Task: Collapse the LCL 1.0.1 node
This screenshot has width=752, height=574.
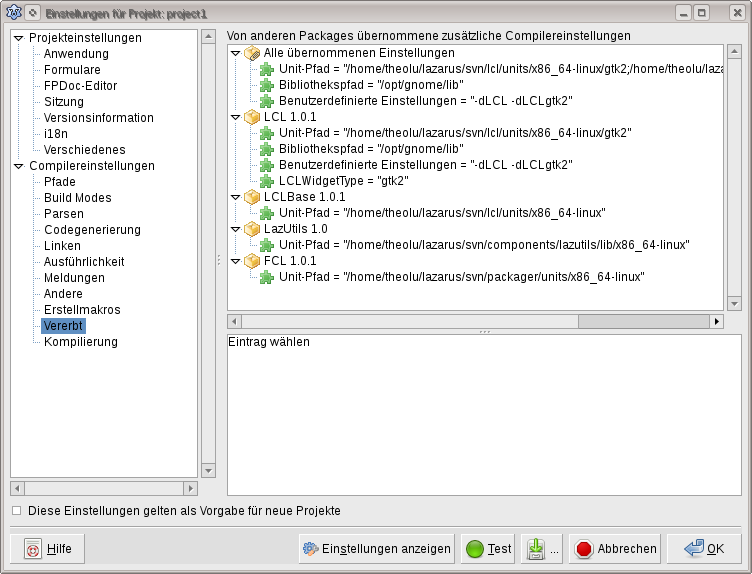Action: pos(236,117)
